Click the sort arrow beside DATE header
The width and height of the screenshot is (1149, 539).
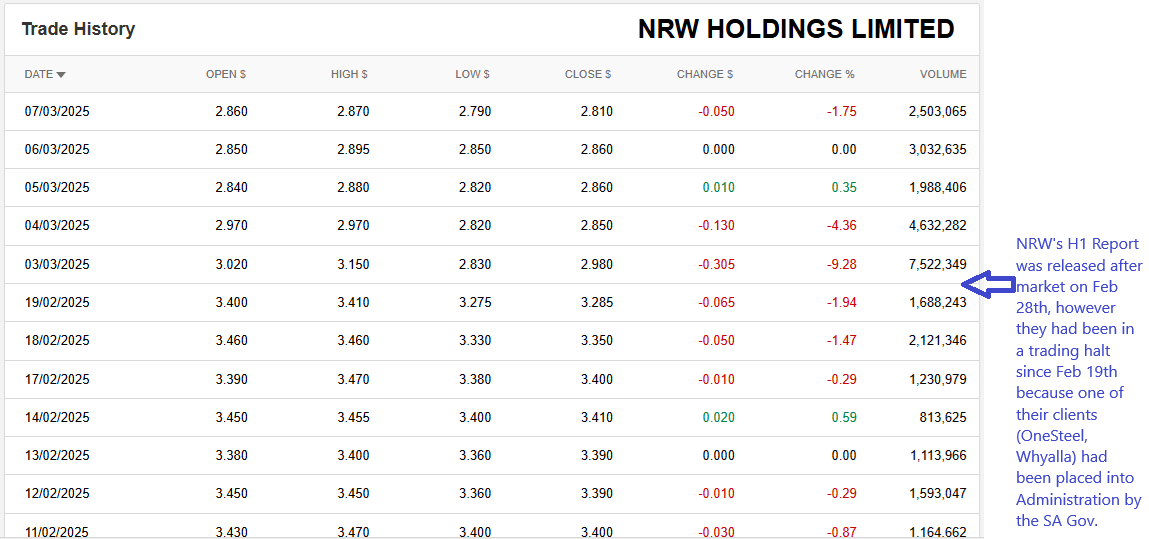[x=61, y=75]
